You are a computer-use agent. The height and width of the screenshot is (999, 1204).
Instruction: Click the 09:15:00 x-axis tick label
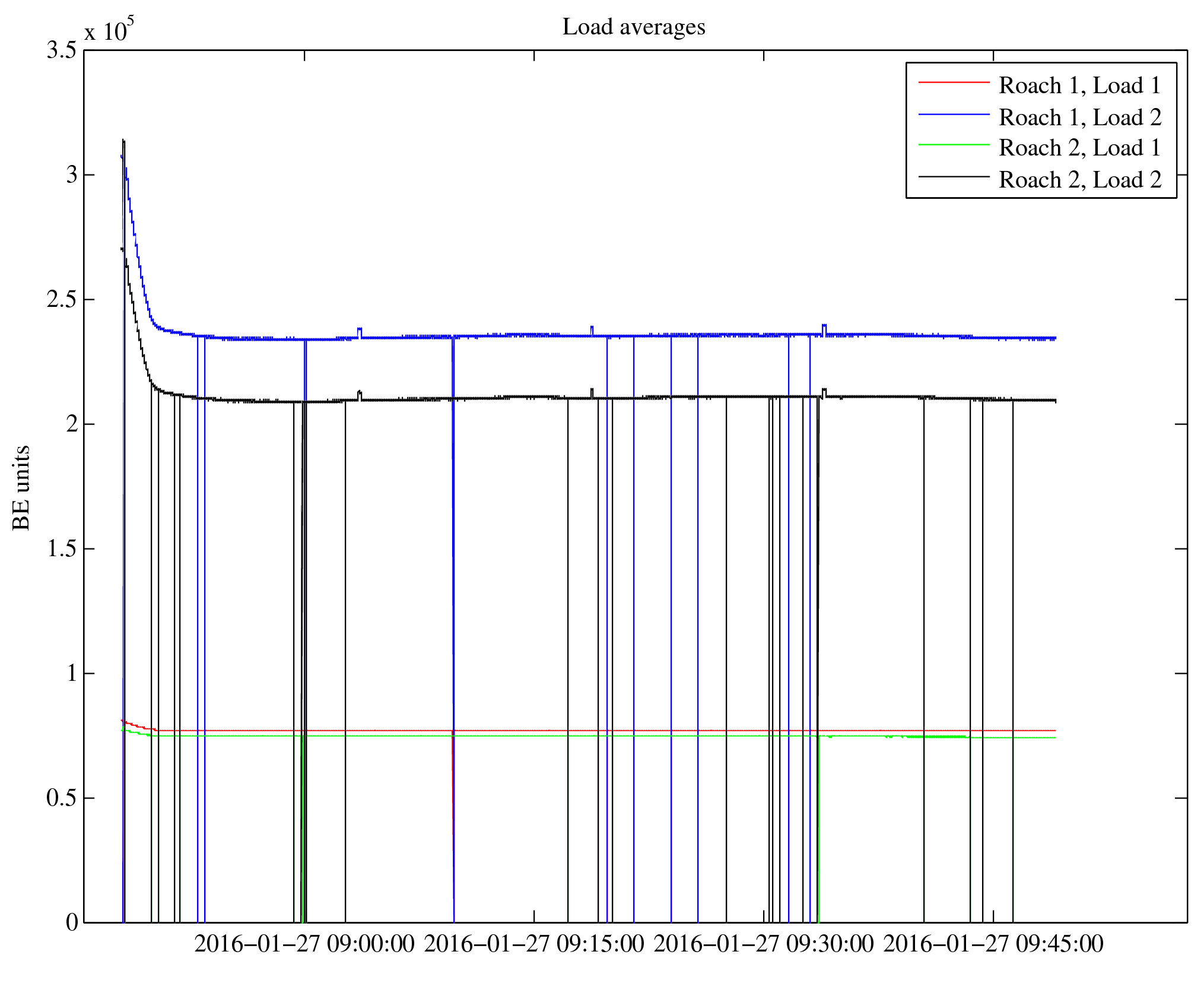(x=534, y=944)
